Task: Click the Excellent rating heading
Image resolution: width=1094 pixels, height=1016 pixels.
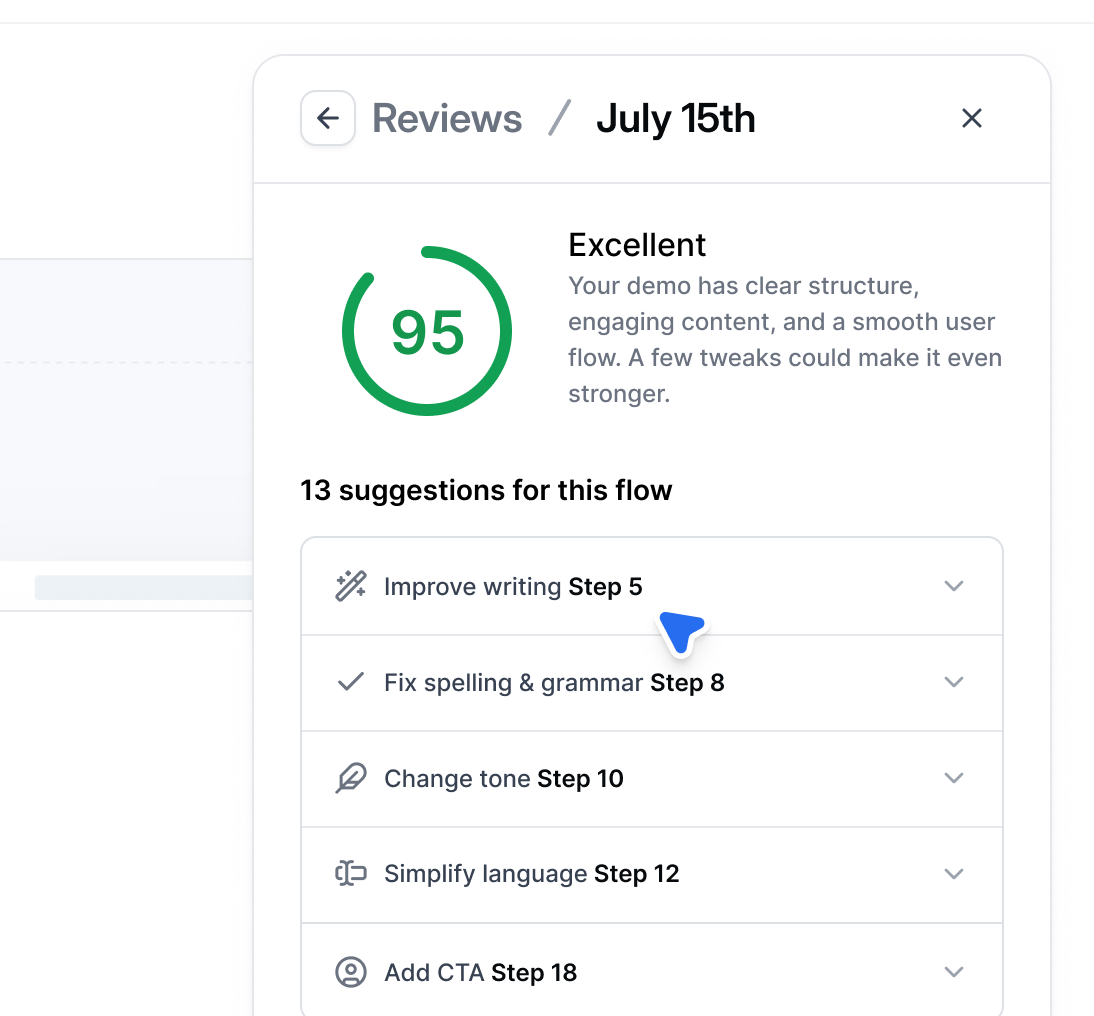Action: 637,245
